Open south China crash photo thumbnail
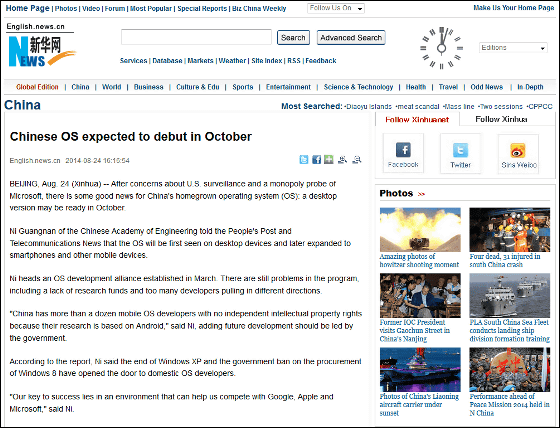 tap(510, 229)
